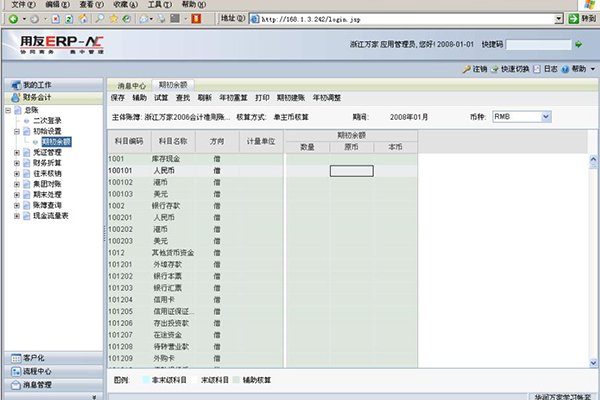Open the 编辑 browser menu
The width and height of the screenshot is (600, 400).
click(57, 5)
